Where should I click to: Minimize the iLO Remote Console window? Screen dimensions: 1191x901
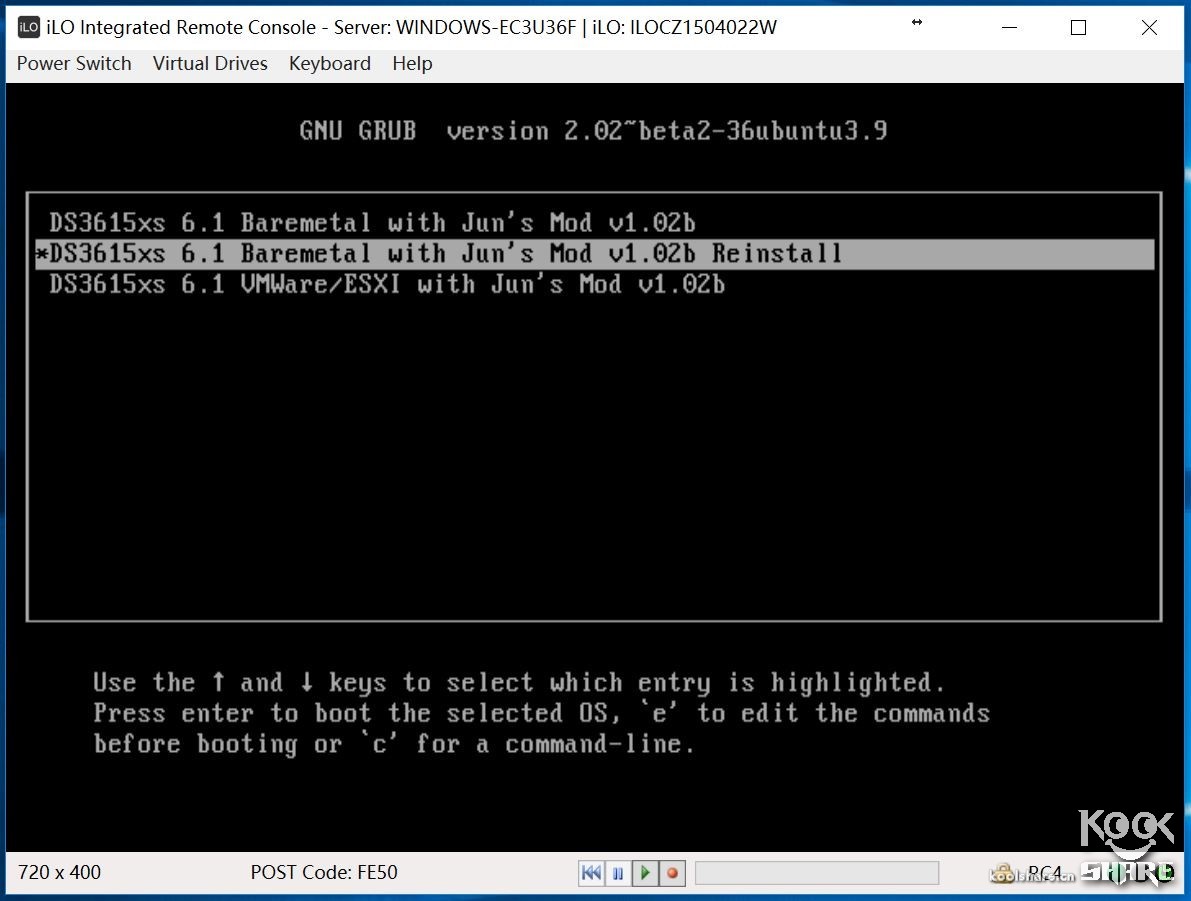point(1009,27)
